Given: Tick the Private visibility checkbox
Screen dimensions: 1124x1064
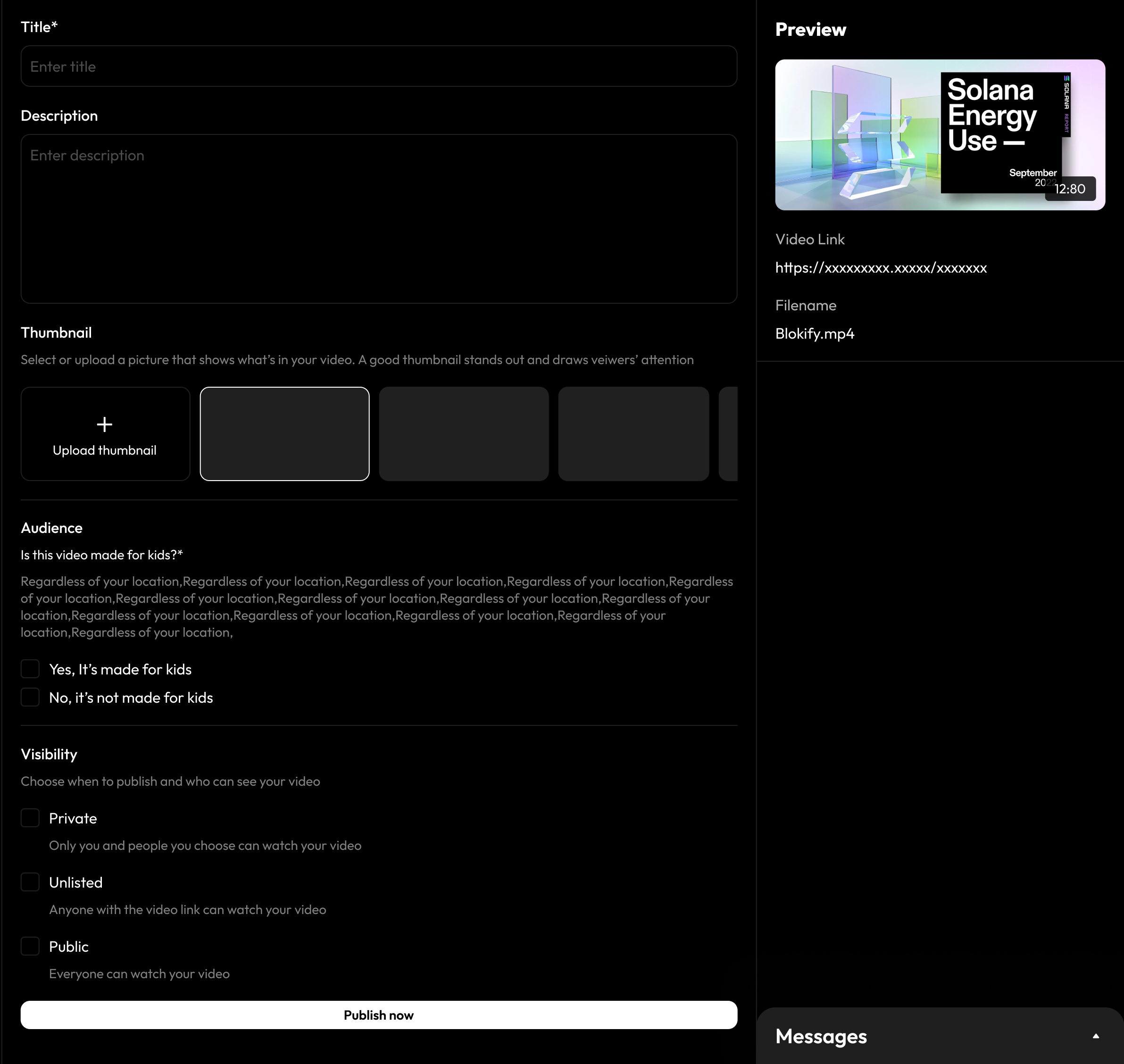Looking at the screenshot, I should [x=30, y=818].
